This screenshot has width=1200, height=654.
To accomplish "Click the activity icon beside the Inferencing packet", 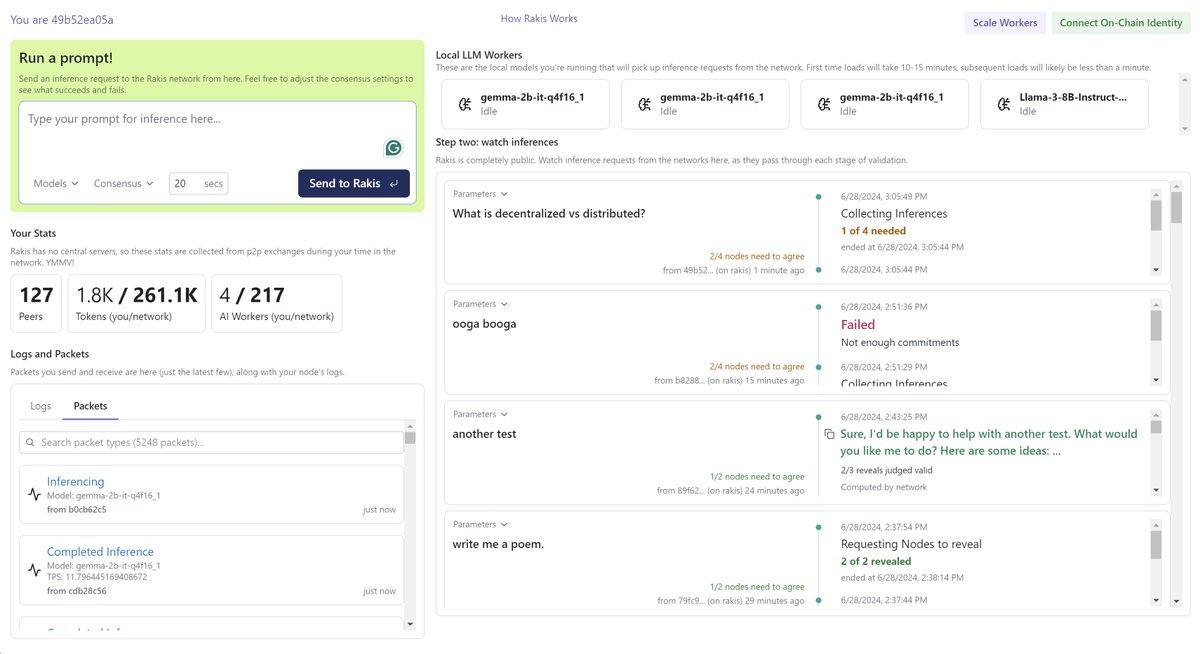I will 34,494.
